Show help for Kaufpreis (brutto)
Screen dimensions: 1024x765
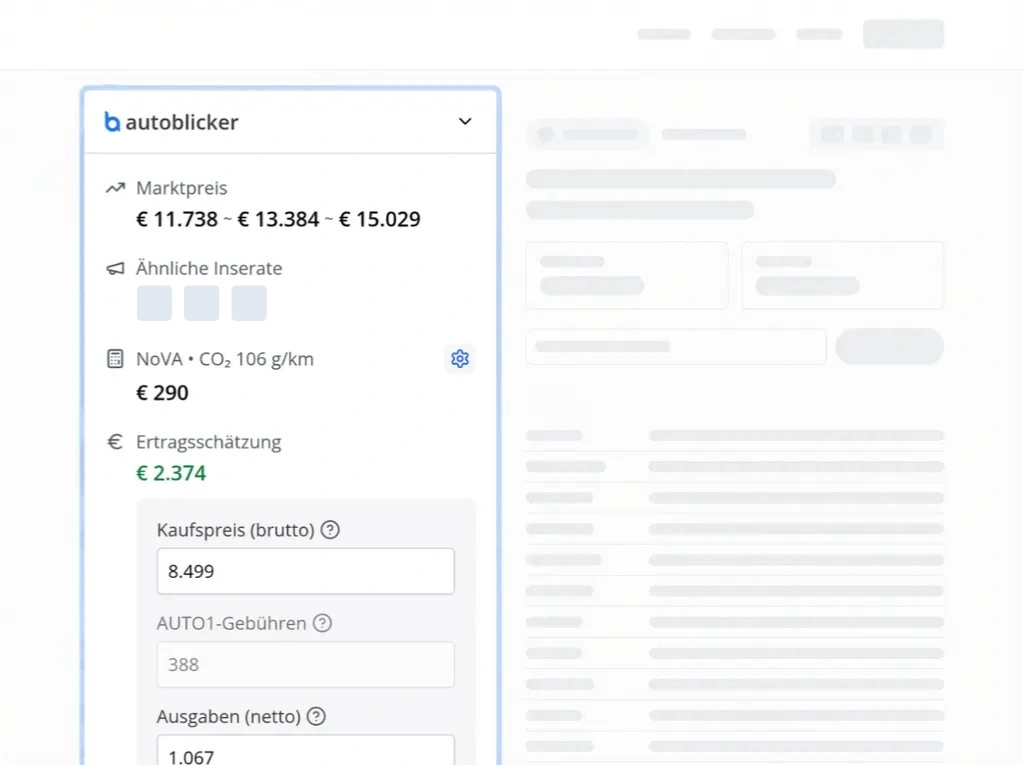click(x=330, y=530)
